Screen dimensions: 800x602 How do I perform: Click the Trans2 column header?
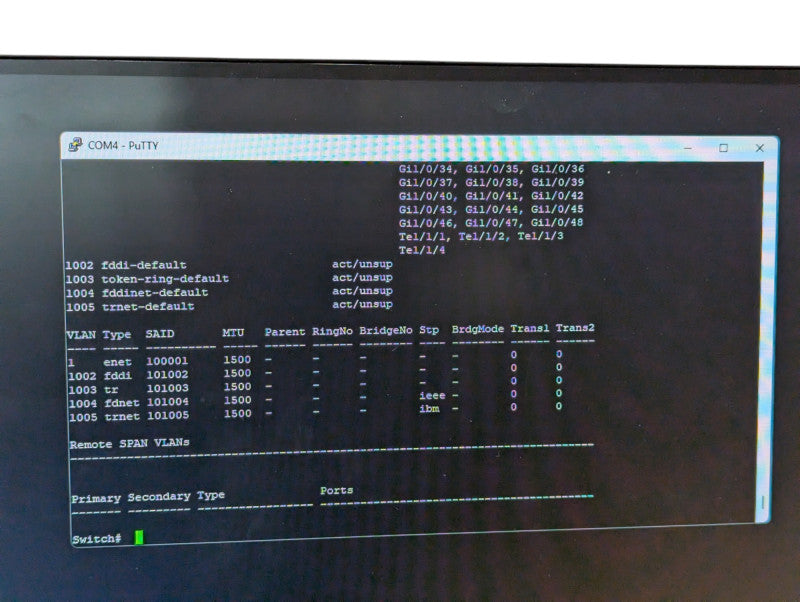click(575, 328)
